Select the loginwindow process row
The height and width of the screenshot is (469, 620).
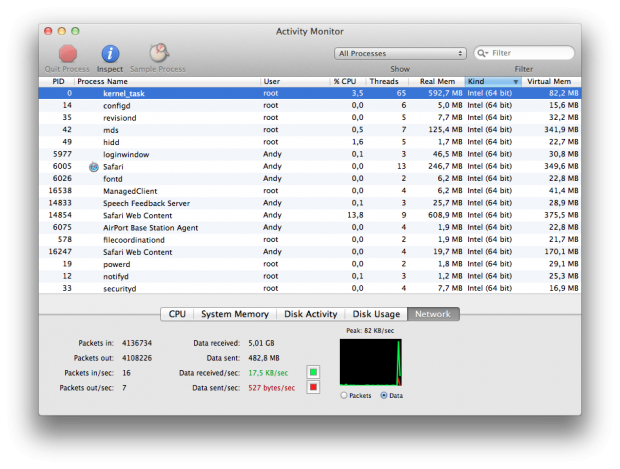310,154
